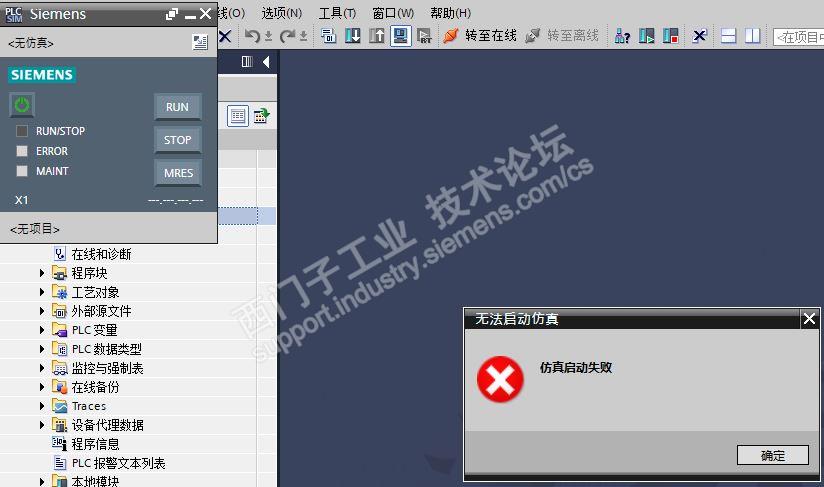The height and width of the screenshot is (487, 824).
Task: Click 确定 in the error dialog
Action: (772, 455)
